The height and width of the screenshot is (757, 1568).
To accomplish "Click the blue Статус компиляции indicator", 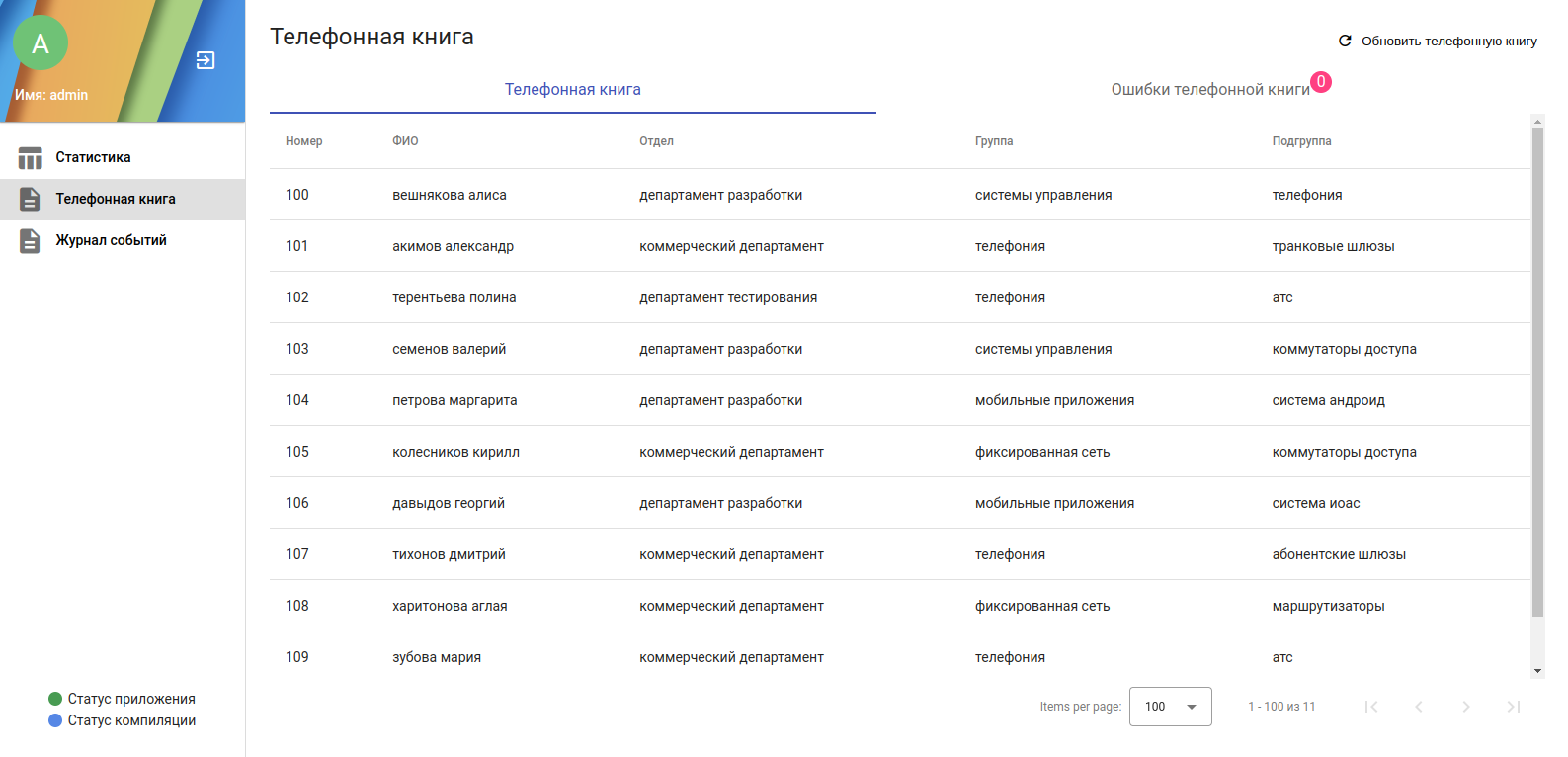I will (x=55, y=720).
